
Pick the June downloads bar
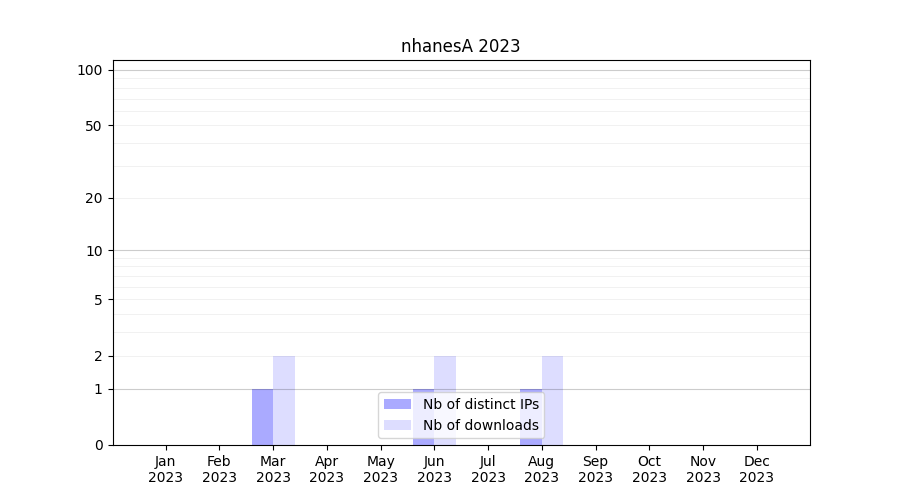[x=445, y=374]
